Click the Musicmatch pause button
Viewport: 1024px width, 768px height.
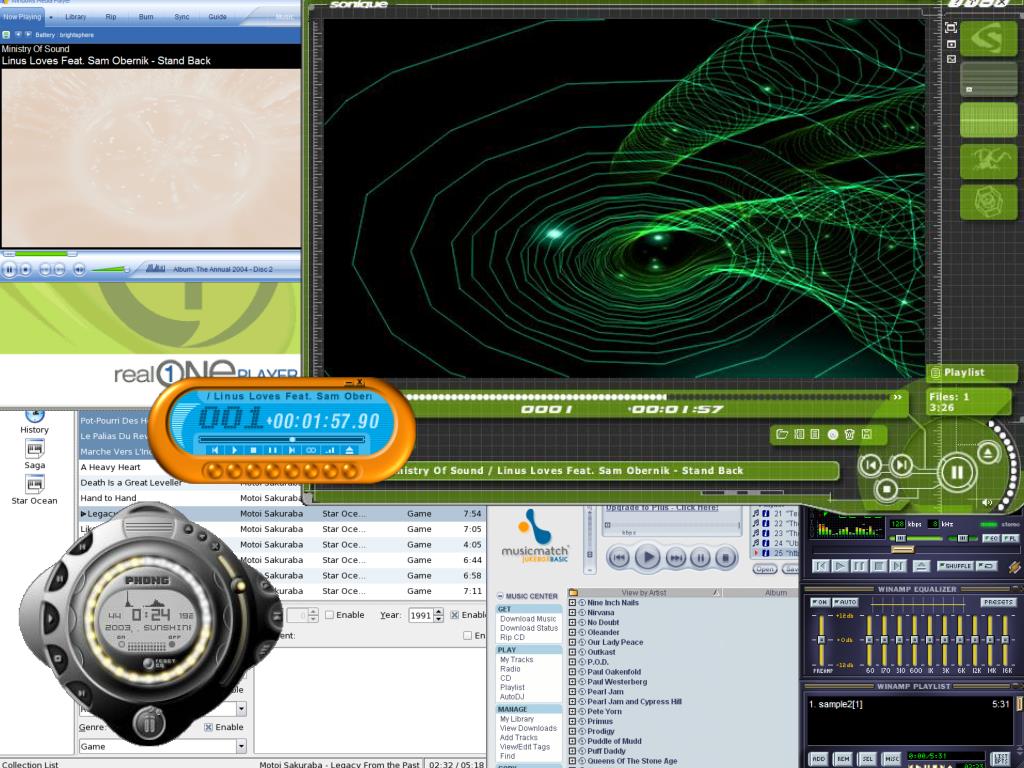700,558
